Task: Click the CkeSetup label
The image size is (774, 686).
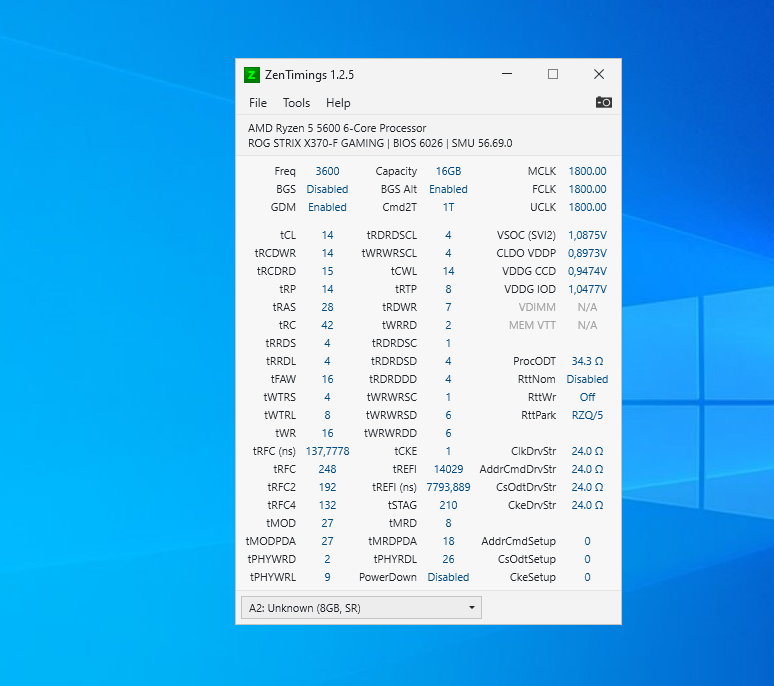Action: pos(533,577)
